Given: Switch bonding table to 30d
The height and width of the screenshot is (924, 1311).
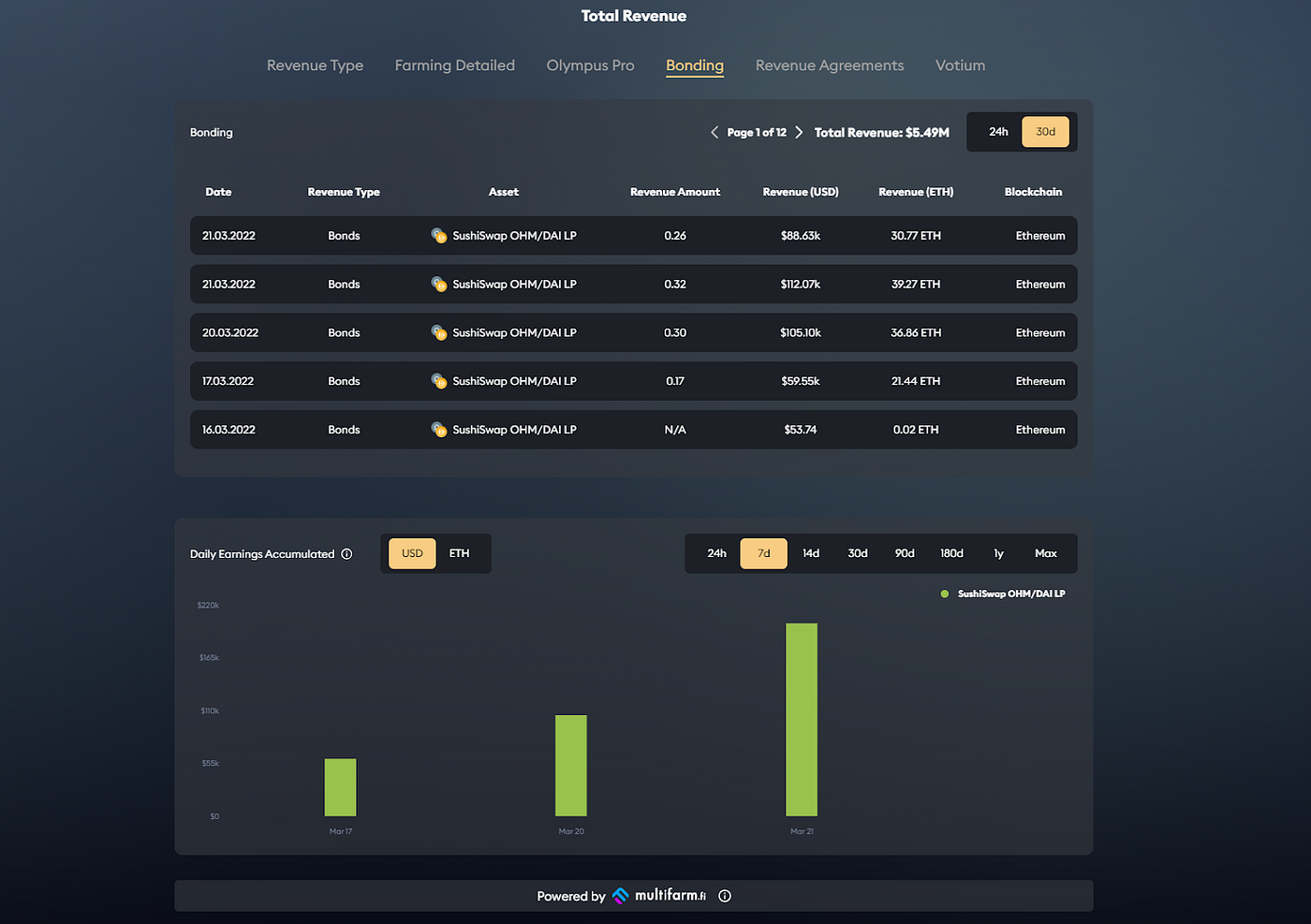Looking at the screenshot, I should 1045,132.
